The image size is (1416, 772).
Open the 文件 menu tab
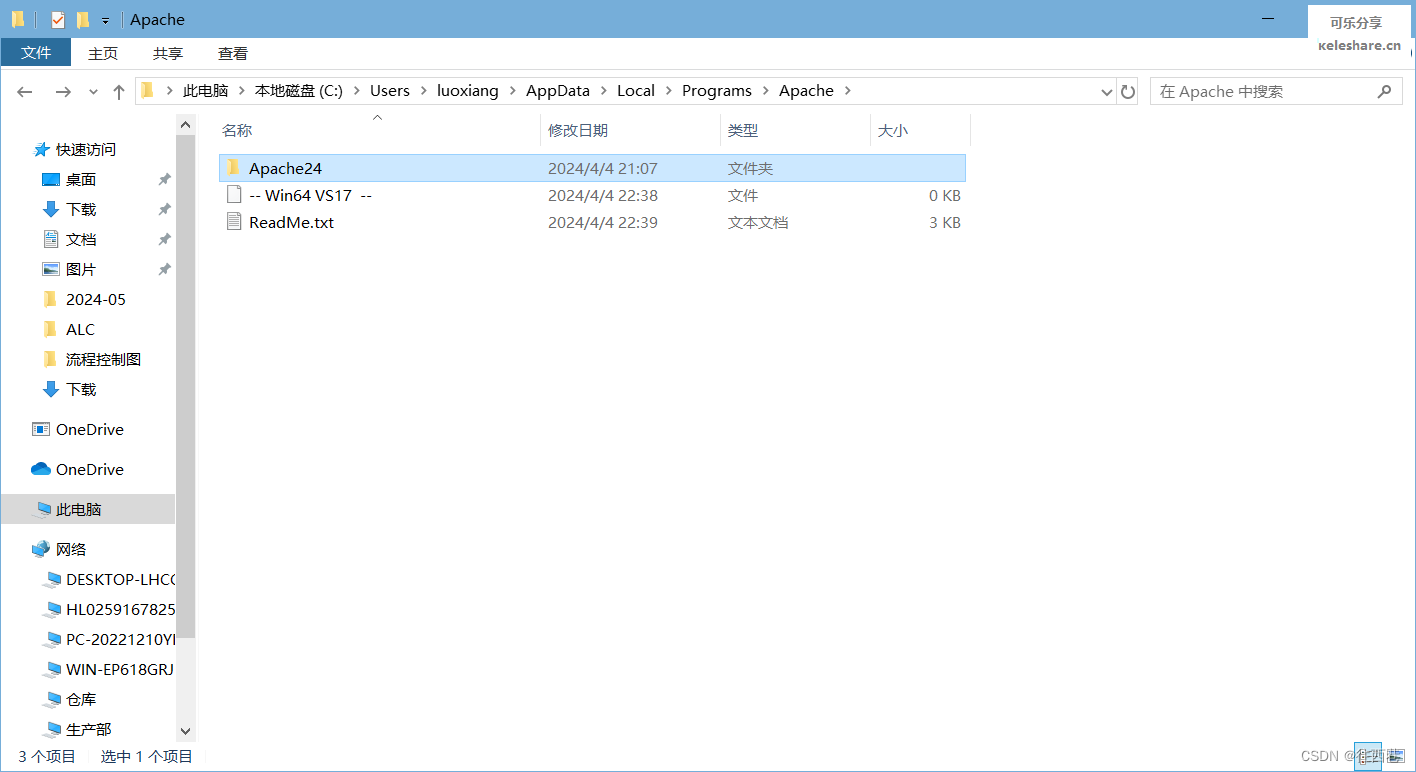(x=36, y=53)
